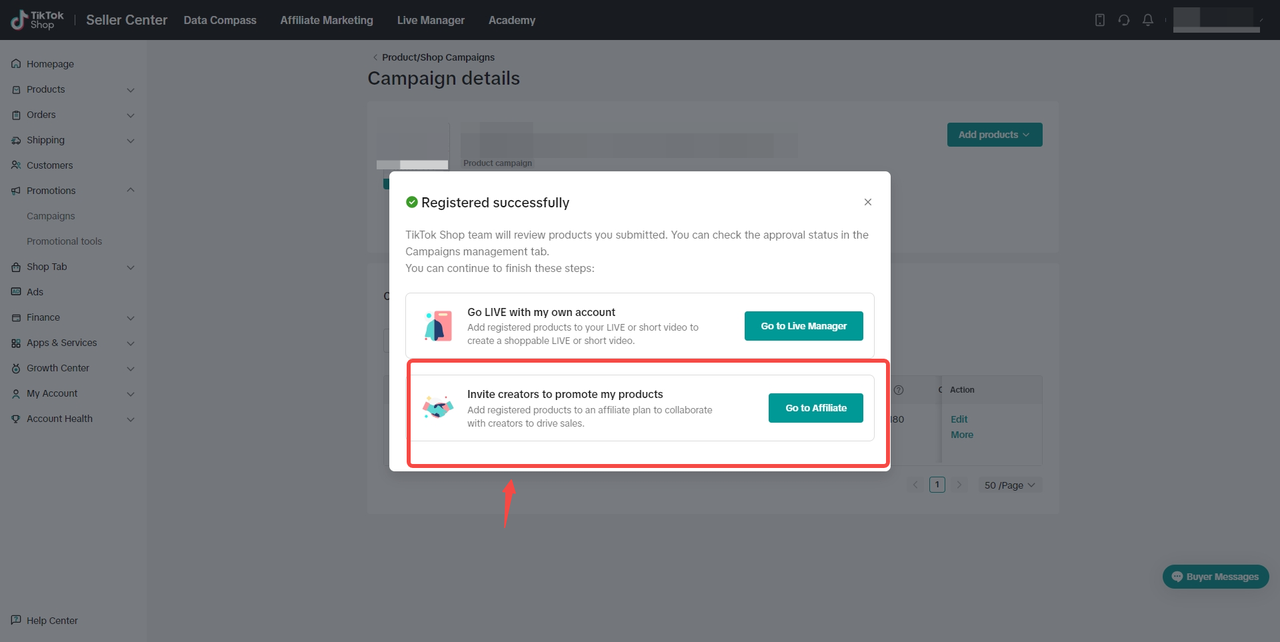Open the Help Center
Image resolution: width=1280 pixels, height=642 pixels.
point(51,620)
